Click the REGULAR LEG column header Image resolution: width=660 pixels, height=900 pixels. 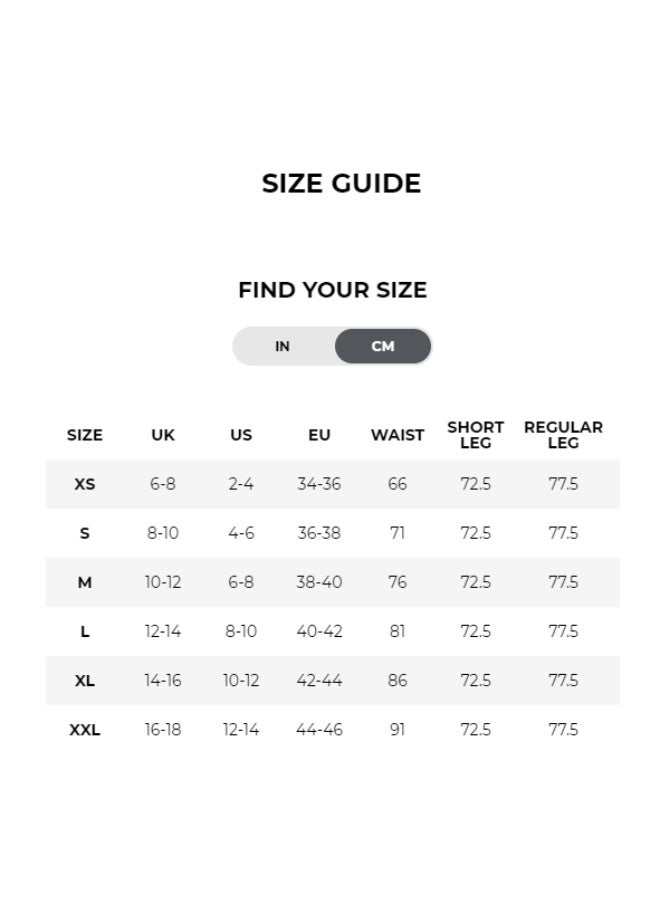click(562, 435)
